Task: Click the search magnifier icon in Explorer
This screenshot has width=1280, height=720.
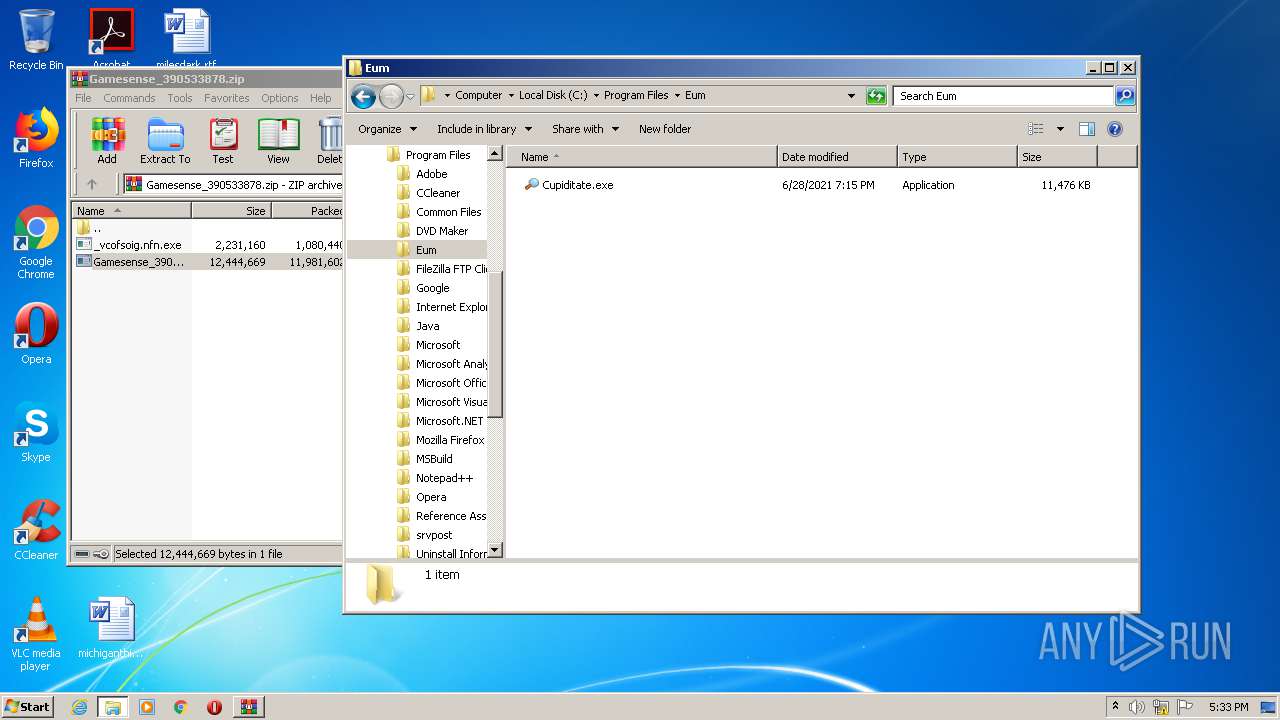Action: [x=1125, y=96]
